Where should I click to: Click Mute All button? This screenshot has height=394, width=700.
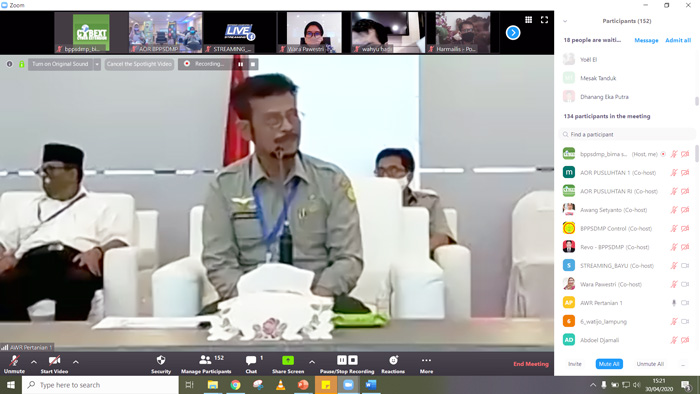click(609, 364)
